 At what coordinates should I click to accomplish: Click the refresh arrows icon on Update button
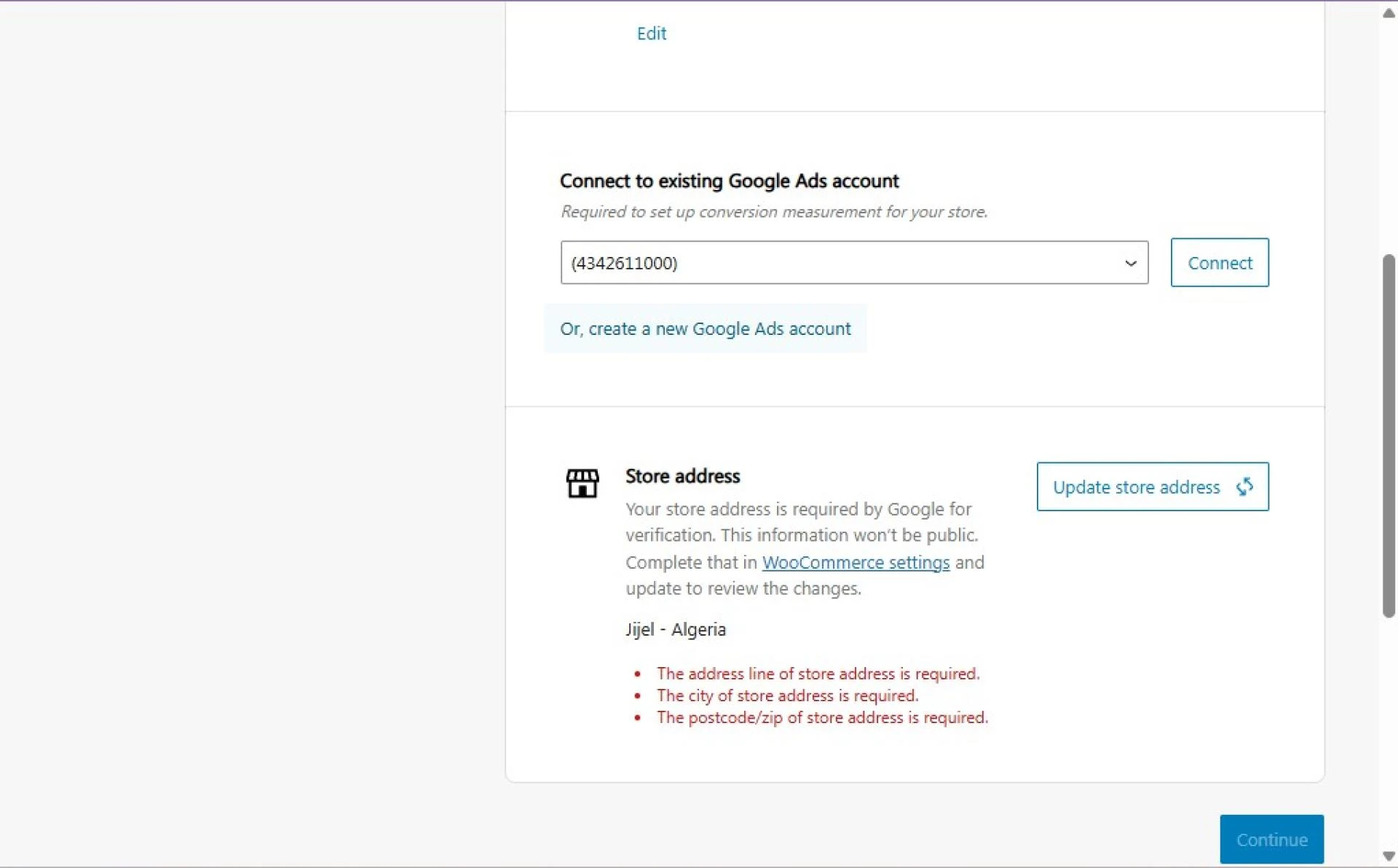tap(1244, 486)
